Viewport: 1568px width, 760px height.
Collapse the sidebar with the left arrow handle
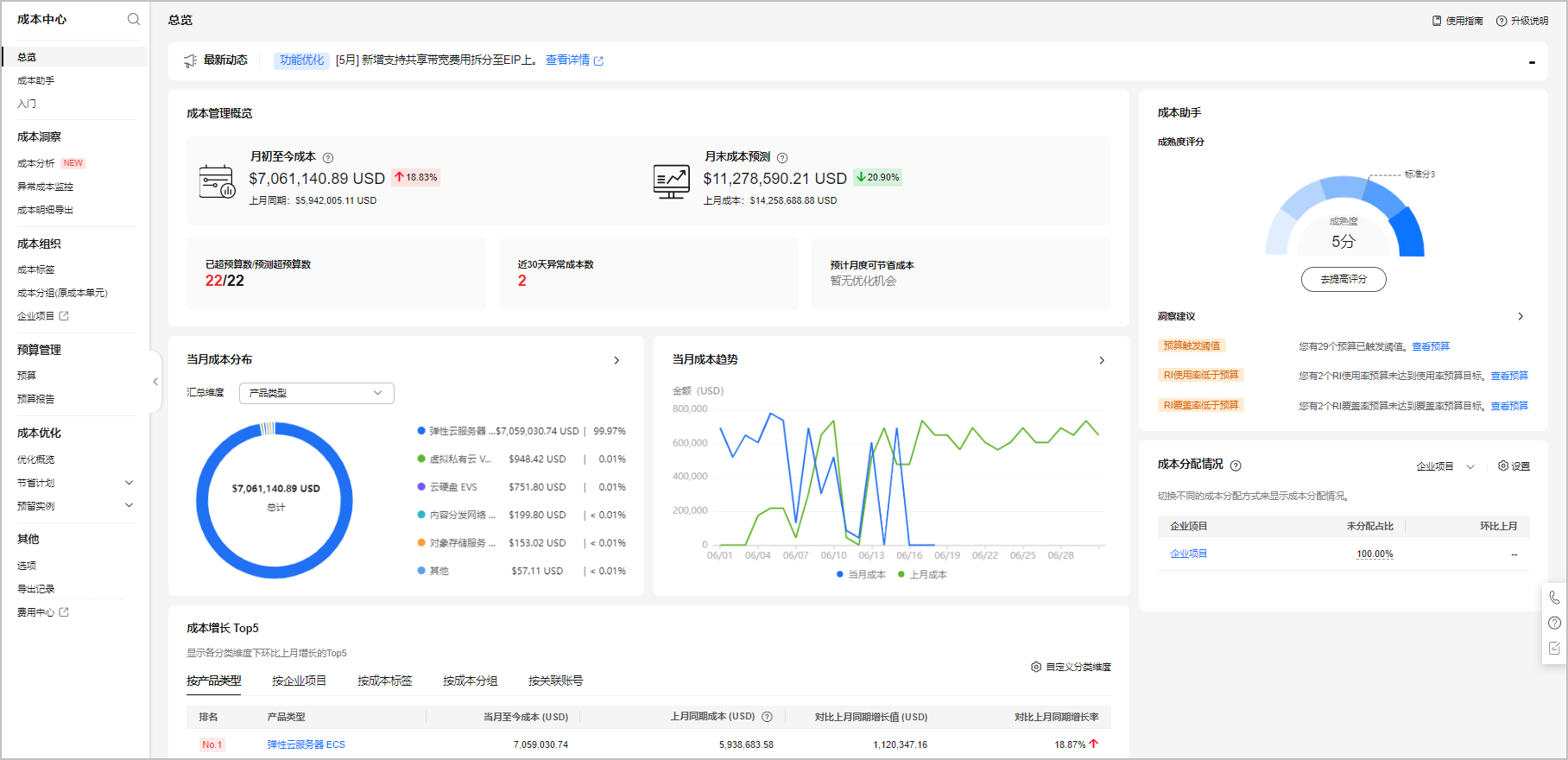[155, 382]
